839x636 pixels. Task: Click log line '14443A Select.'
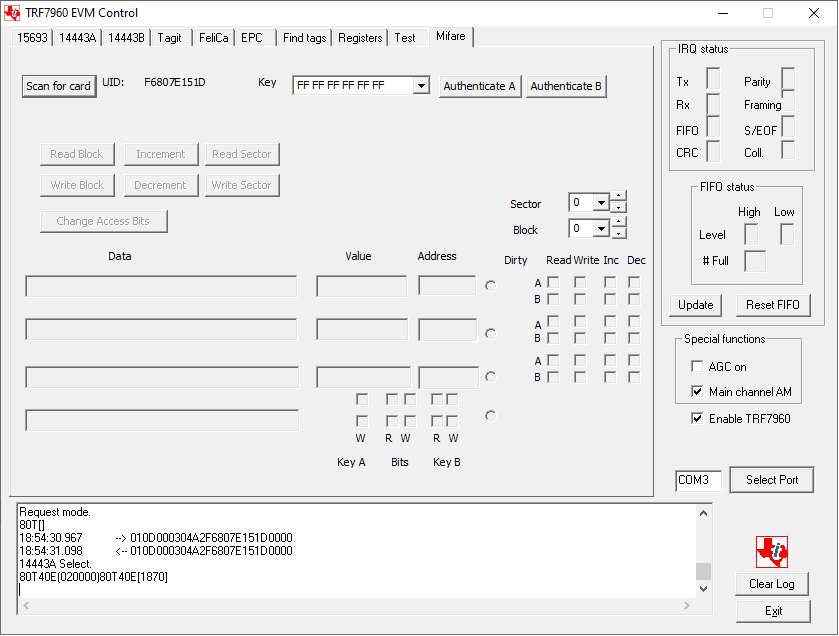tap(56, 564)
